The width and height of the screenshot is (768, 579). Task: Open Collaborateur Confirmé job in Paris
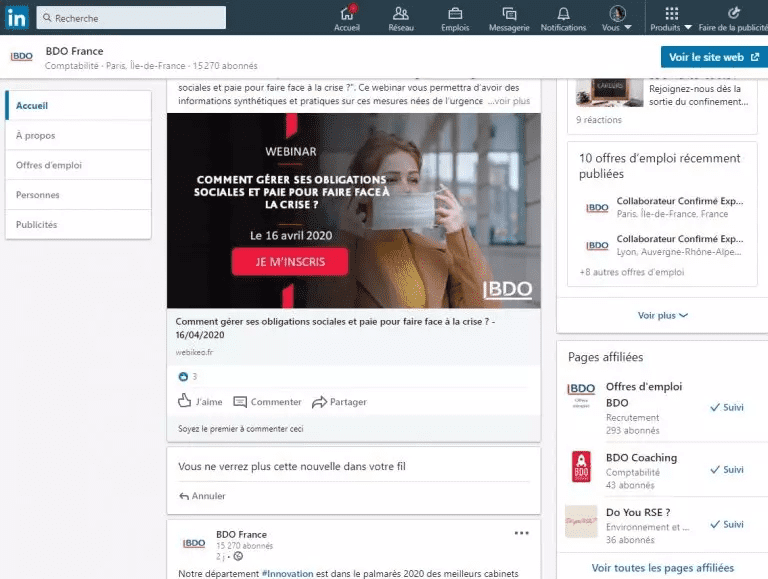(679, 201)
